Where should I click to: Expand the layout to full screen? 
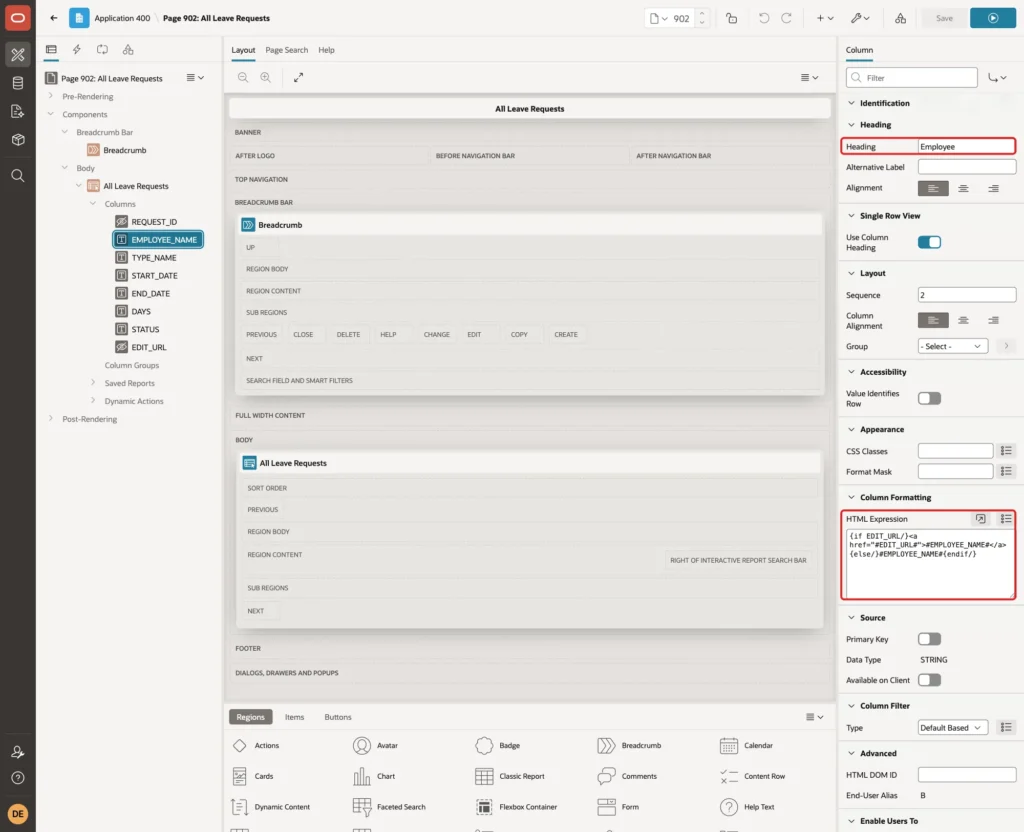pyautogui.click(x=298, y=77)
